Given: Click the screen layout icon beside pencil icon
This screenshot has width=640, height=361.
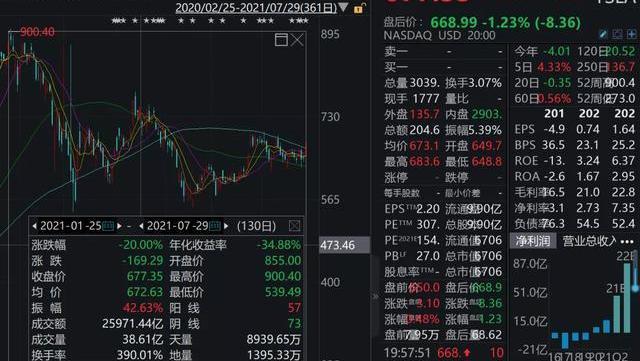Looking at the screenshot, I should pos(617,34).
